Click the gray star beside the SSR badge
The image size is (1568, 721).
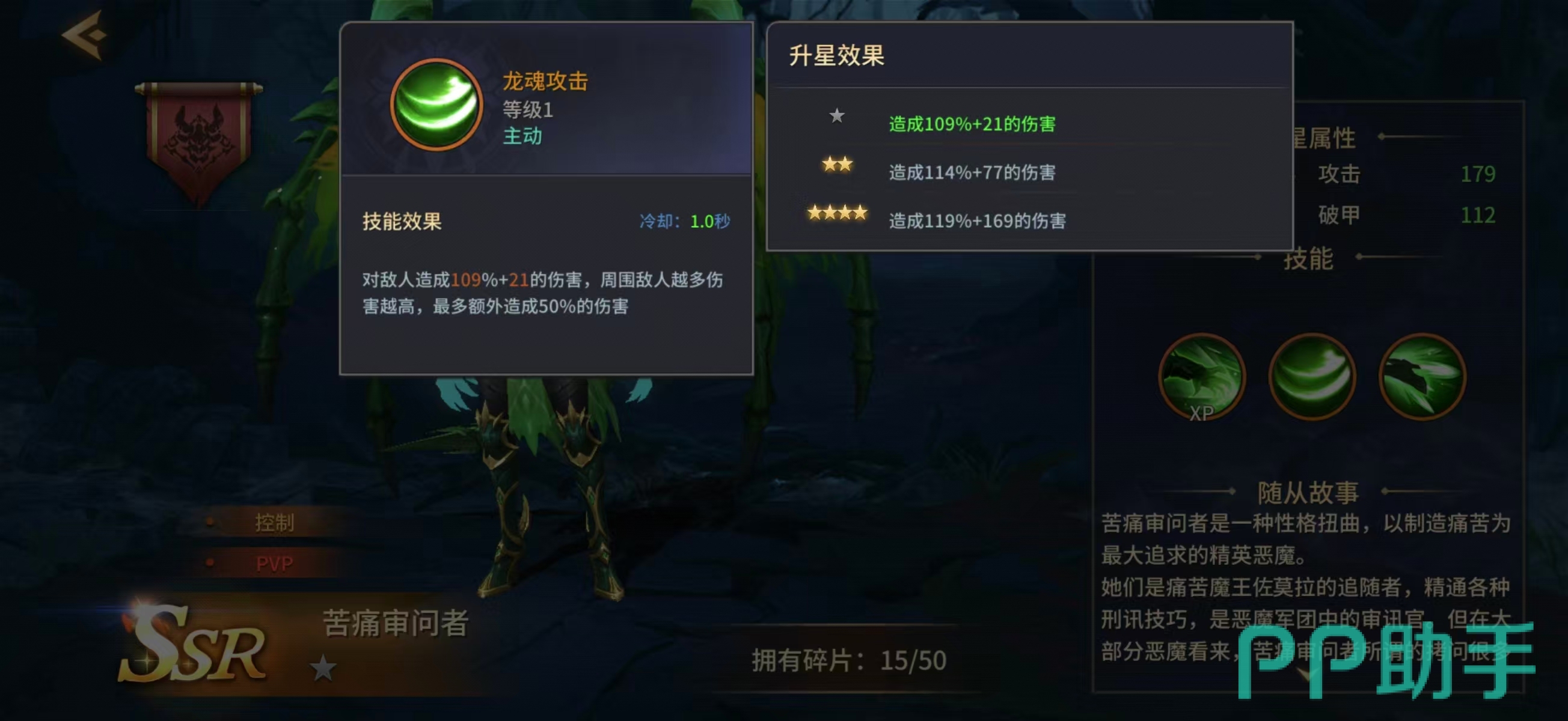[x=323, y=668]
